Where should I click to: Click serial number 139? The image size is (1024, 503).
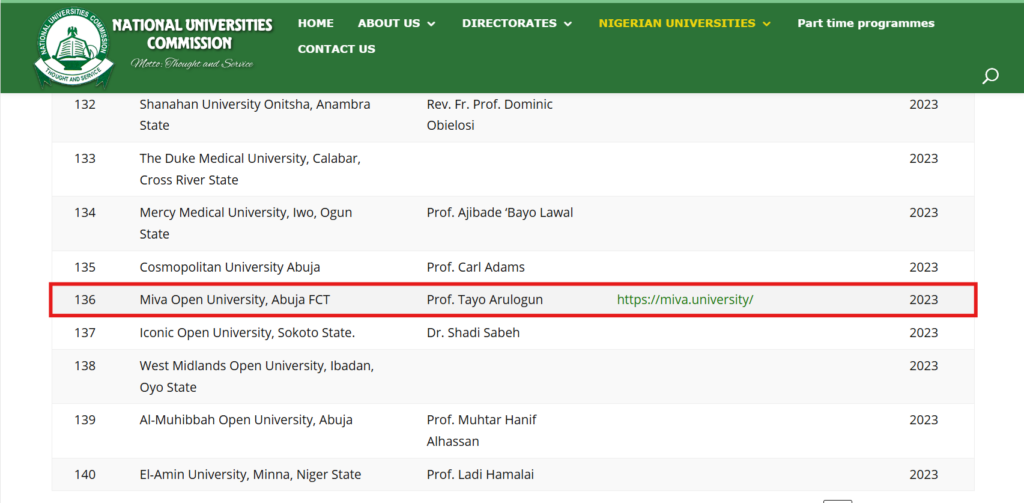[84, 420]
